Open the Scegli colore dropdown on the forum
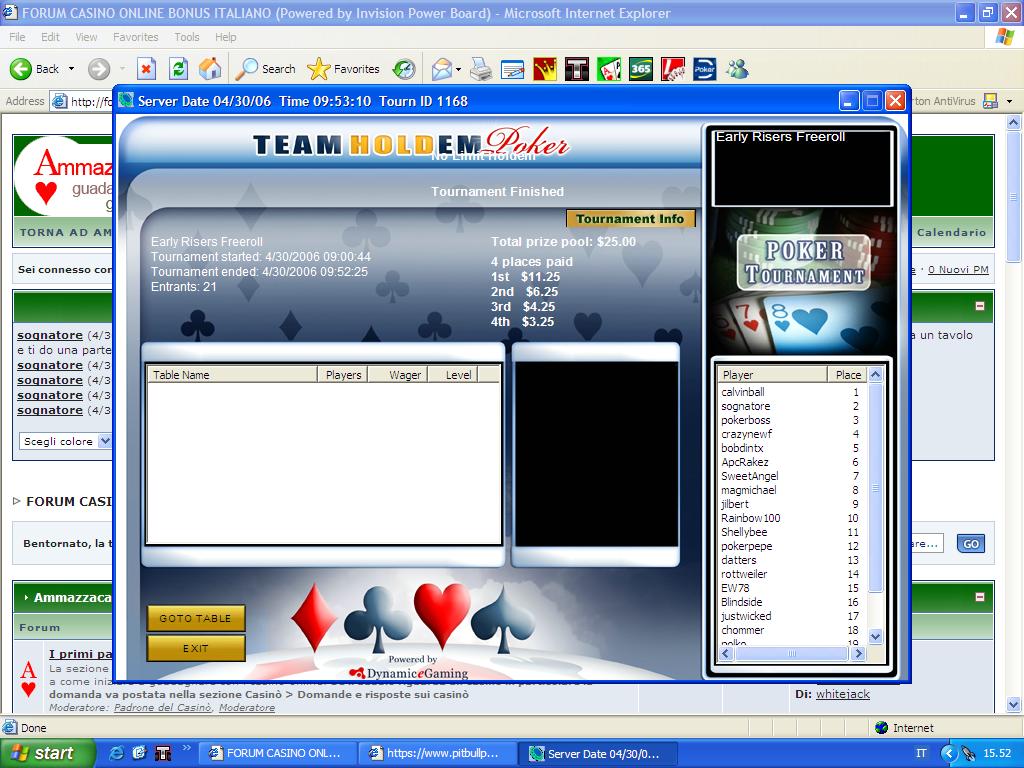 pyautogui.click(x=65, y=441)
